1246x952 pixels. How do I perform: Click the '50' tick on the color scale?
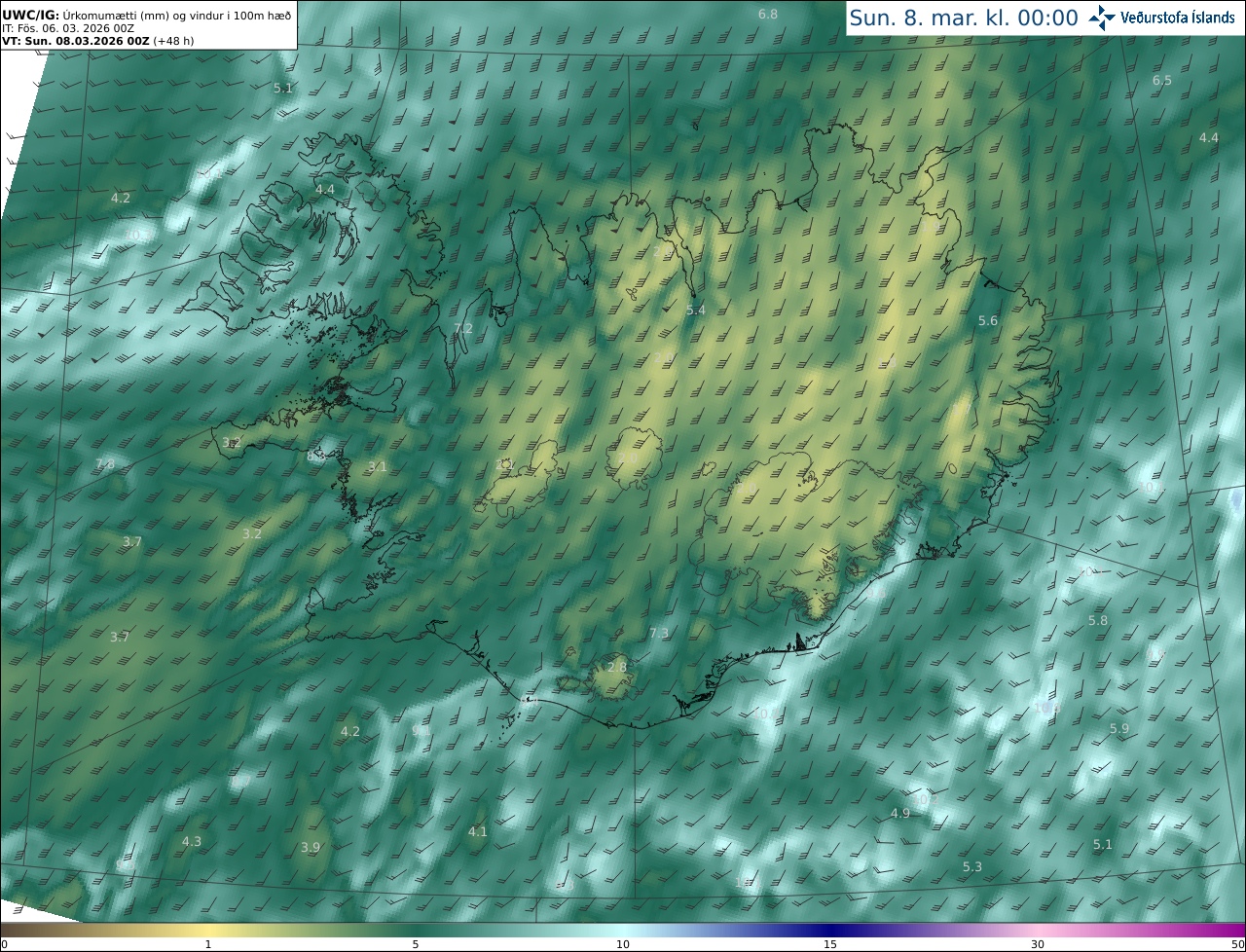pos(1238,944)
